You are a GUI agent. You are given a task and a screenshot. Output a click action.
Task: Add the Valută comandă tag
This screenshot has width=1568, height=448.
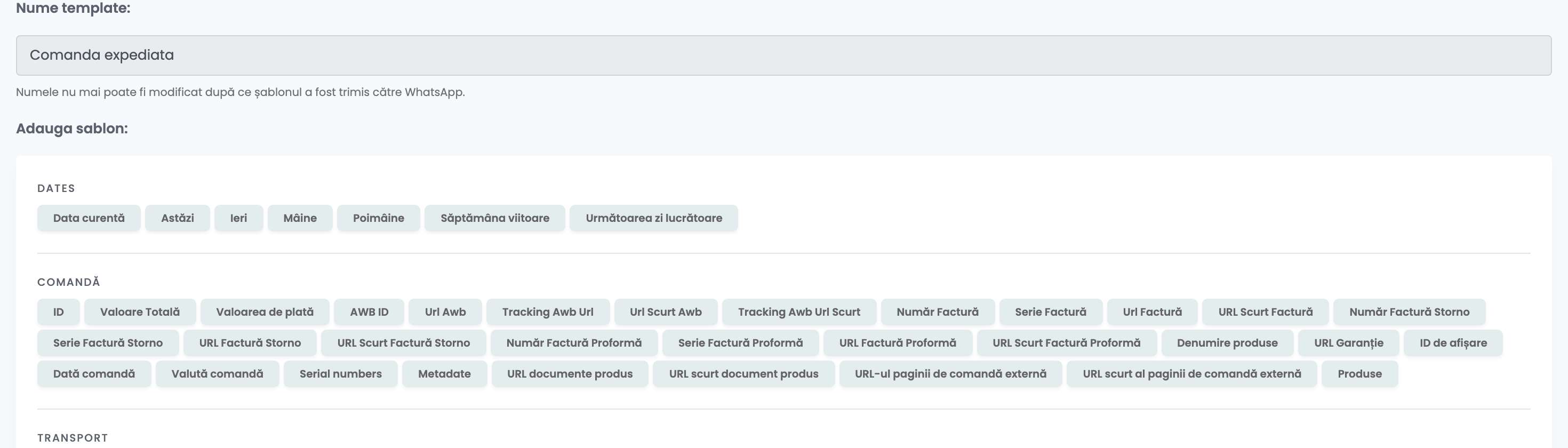pyautogui.click(x=217, y=374)
